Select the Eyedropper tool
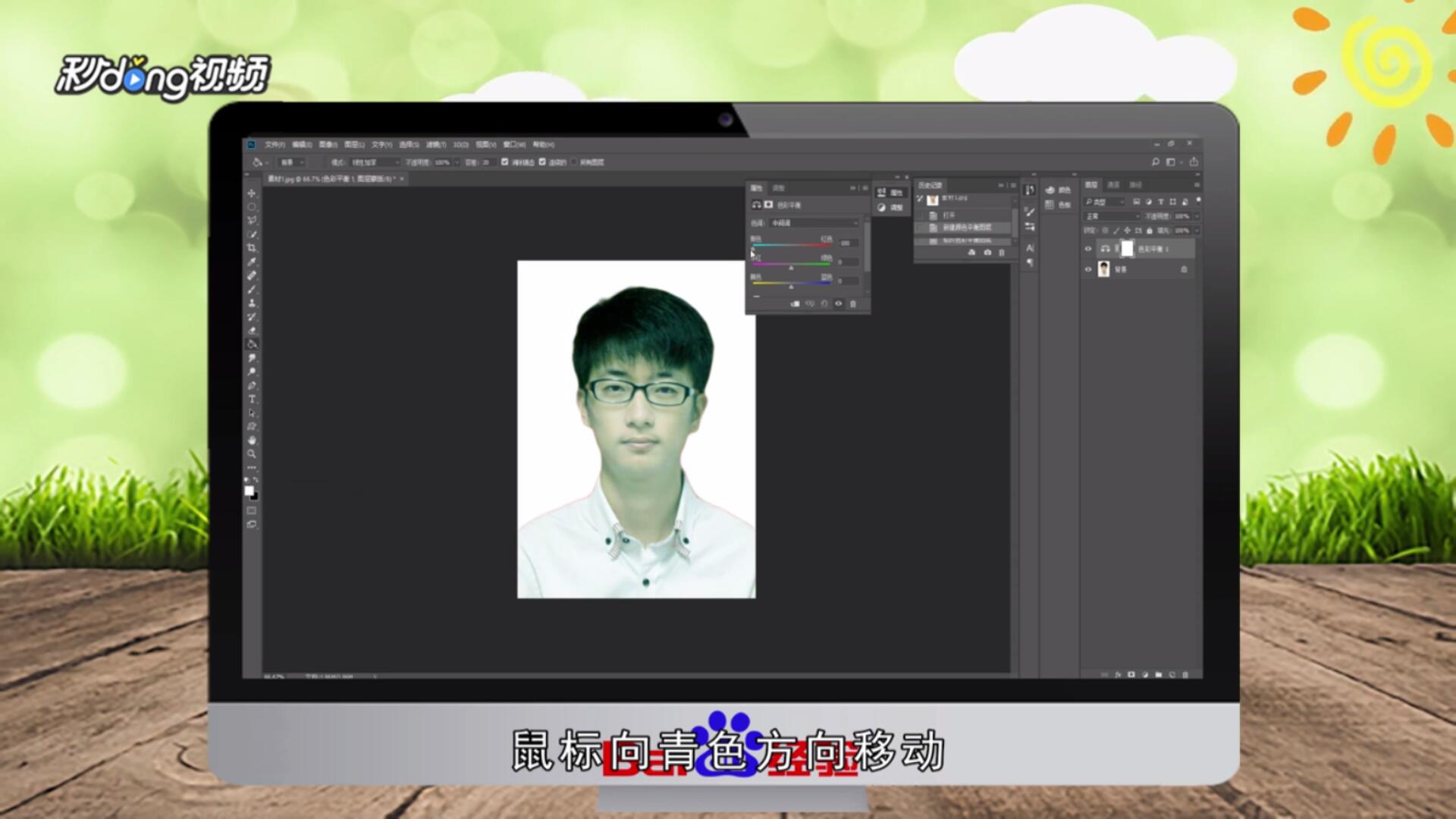Screen dimensions: 1456x819 (x=252, y=262)
